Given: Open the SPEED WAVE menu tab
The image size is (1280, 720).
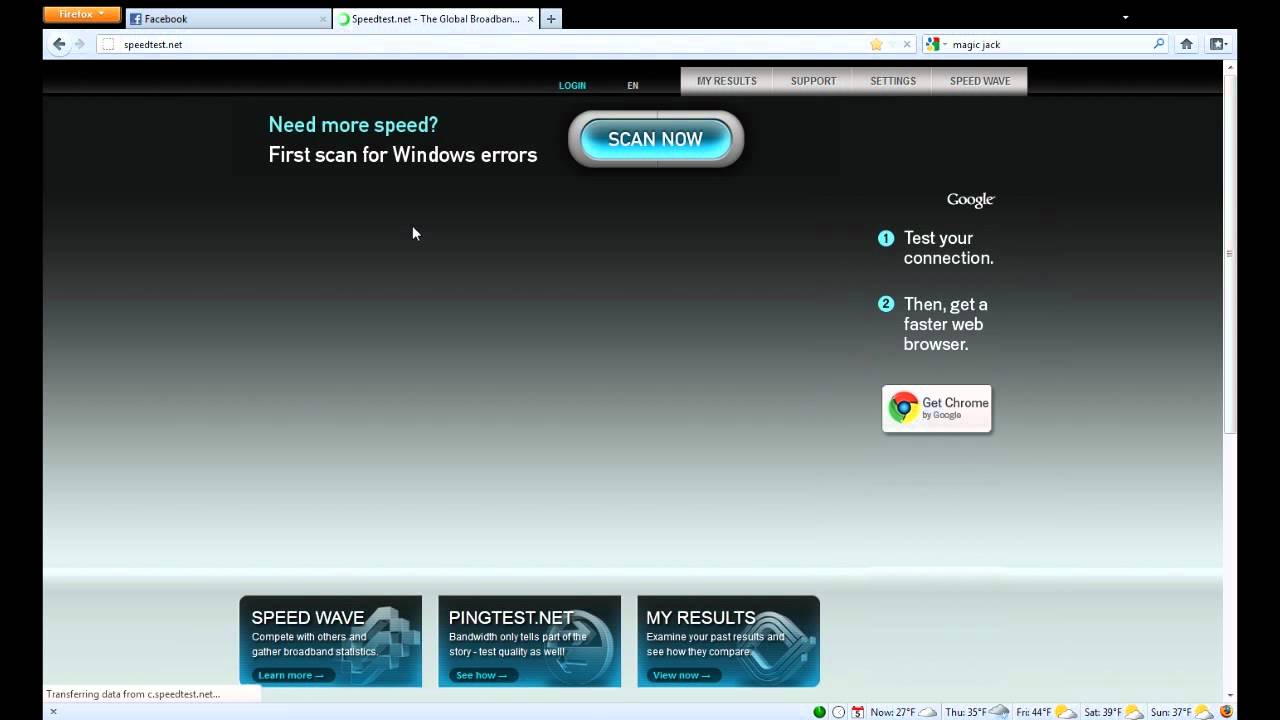Looking at the screenshot, I should pos(980,81).
